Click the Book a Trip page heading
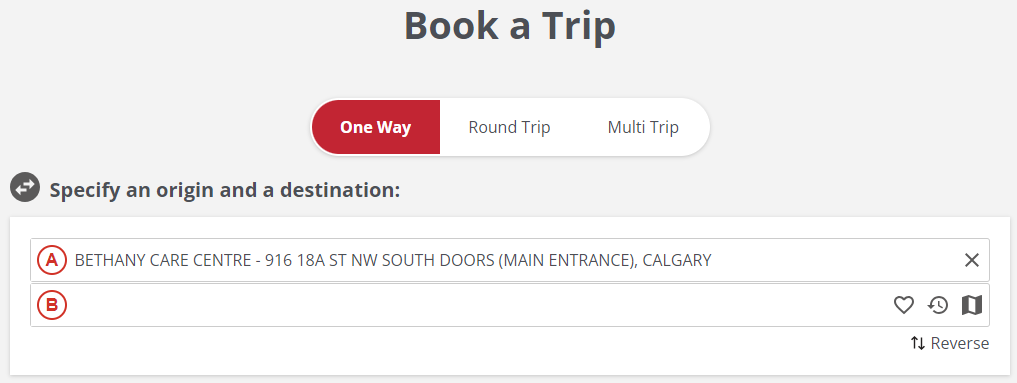Viewport: 1017px width, 383px height. (x=510, y=26)
